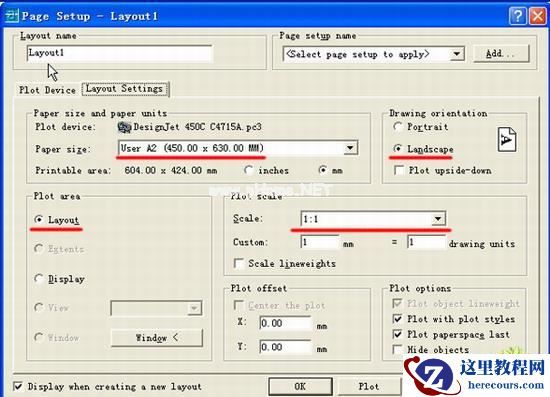The height and width of the screenshot is (397, 550).
Task: Open the page setup name dropdown
Action: [x=456, y=54]
